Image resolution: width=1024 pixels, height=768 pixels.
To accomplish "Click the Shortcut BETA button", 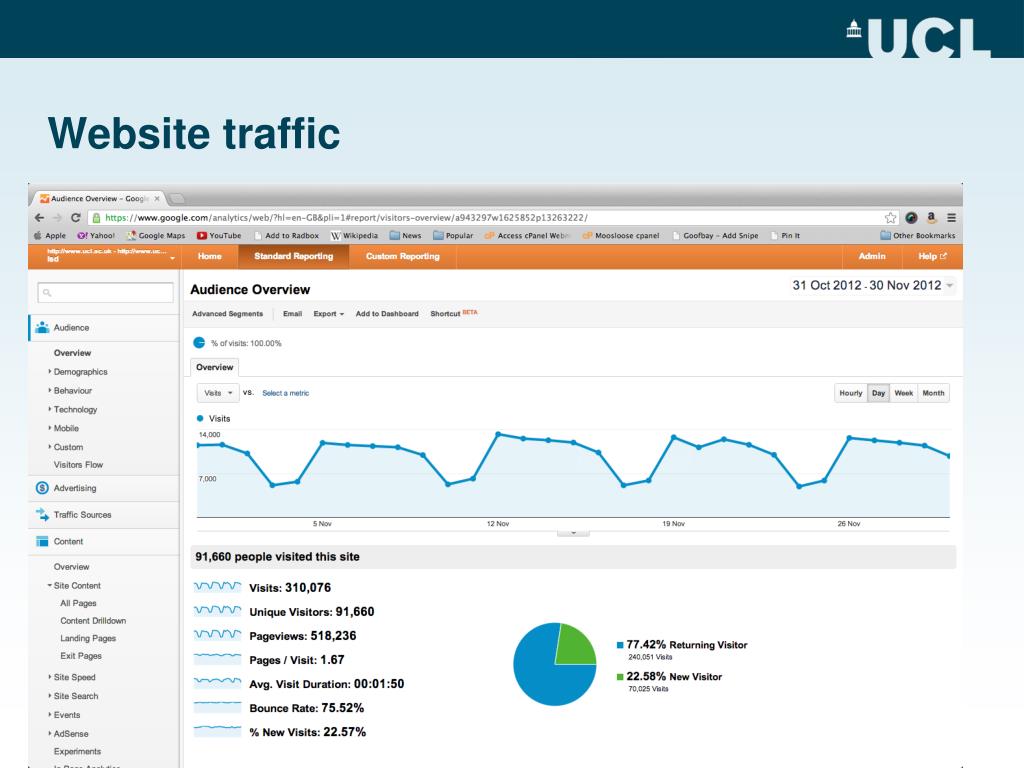I will click(x=453, y=313).
